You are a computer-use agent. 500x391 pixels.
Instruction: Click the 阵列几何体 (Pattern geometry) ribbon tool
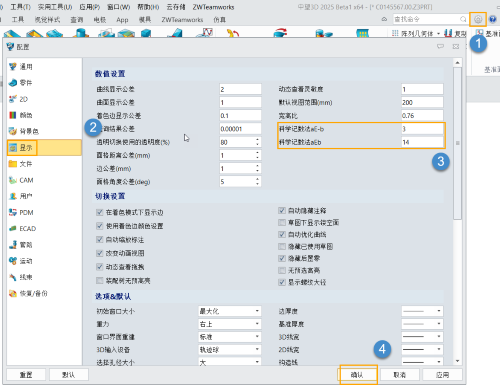(x=413, y=33)
